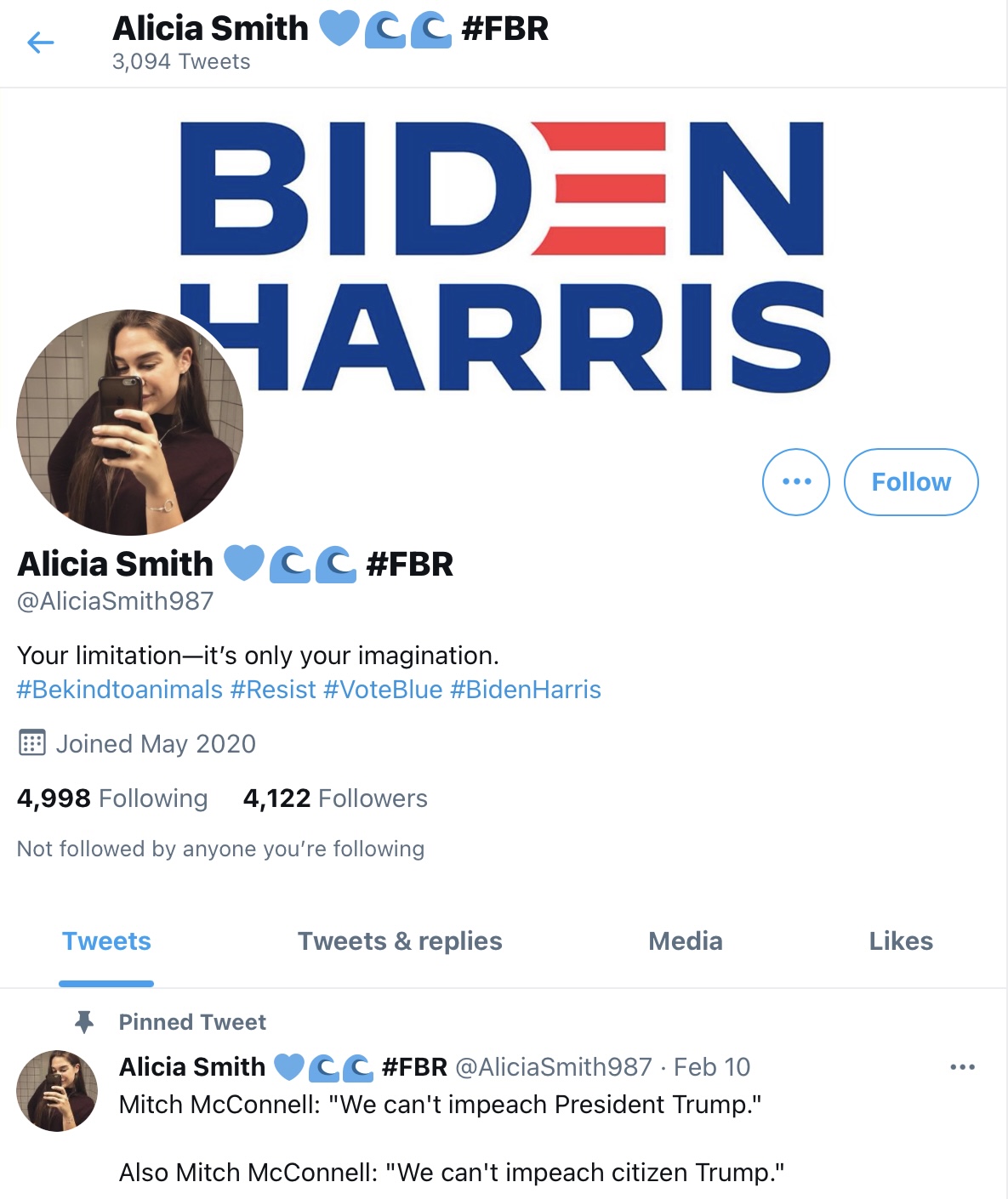Open the #BidenHarris hashtag link

click(526, 690)
